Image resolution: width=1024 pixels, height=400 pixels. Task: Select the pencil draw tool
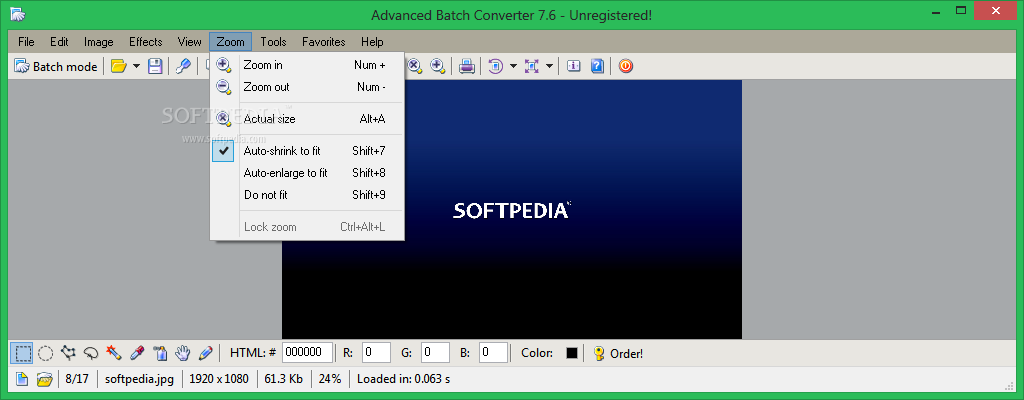[206, 354]
